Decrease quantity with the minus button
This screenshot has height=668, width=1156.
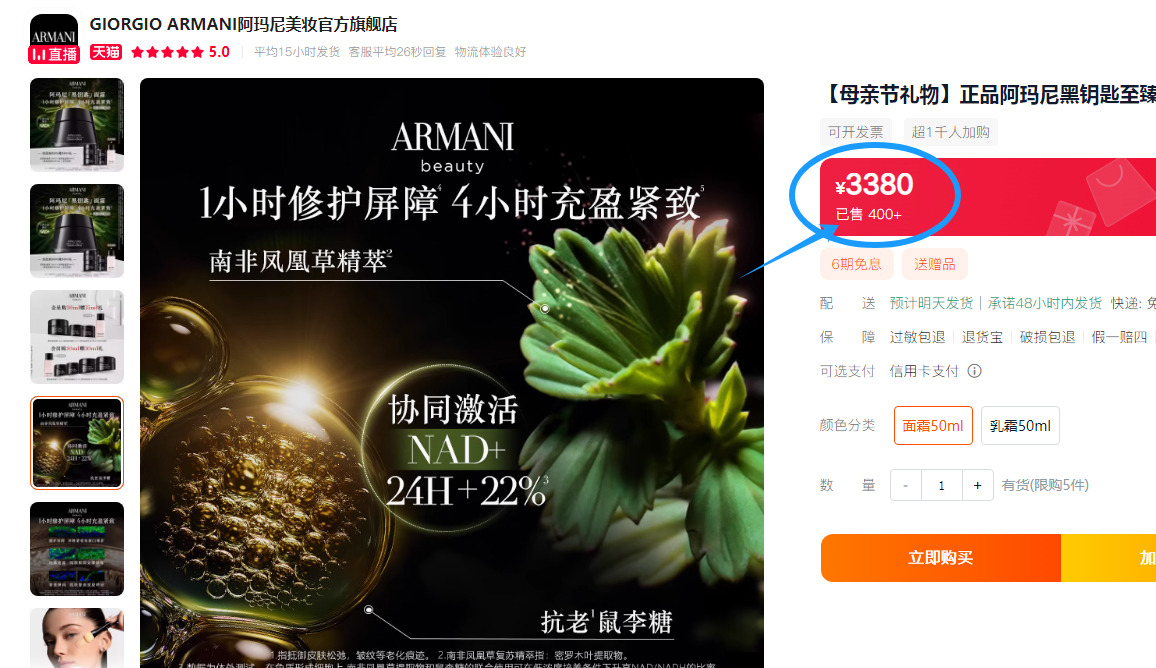905,485
